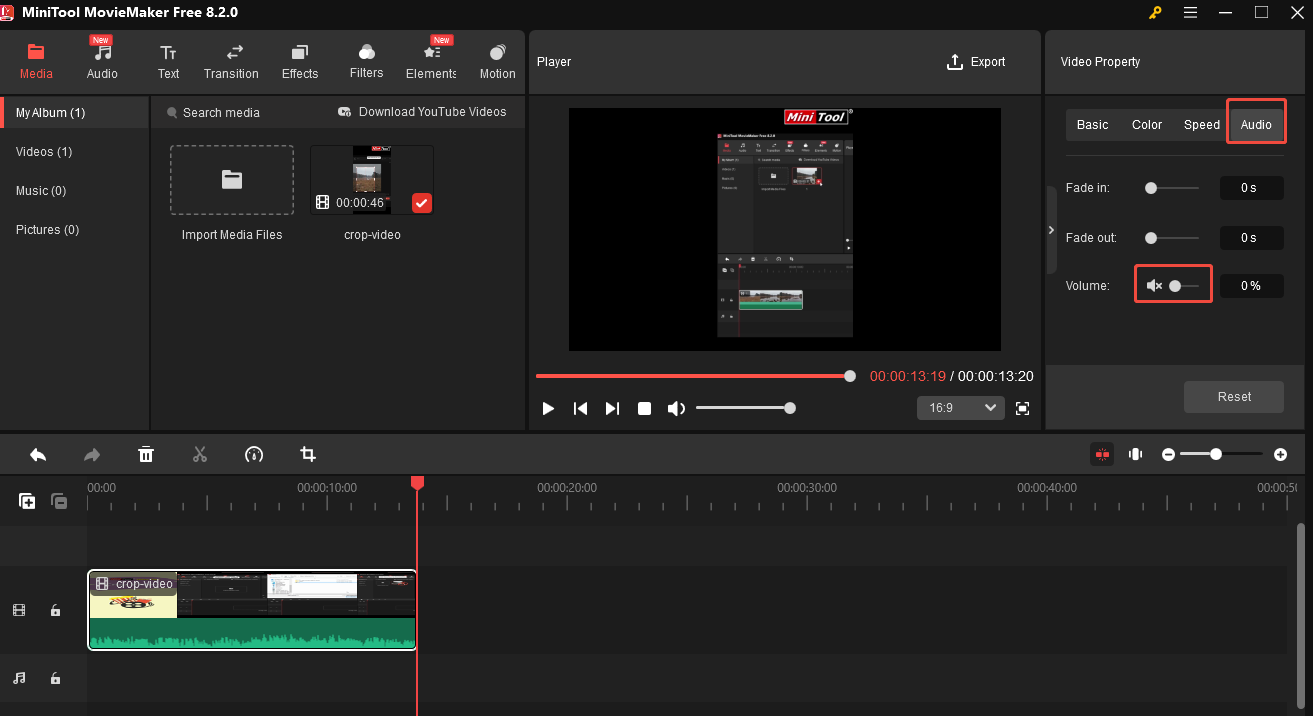Open the Filters tab

click(366, 62)
